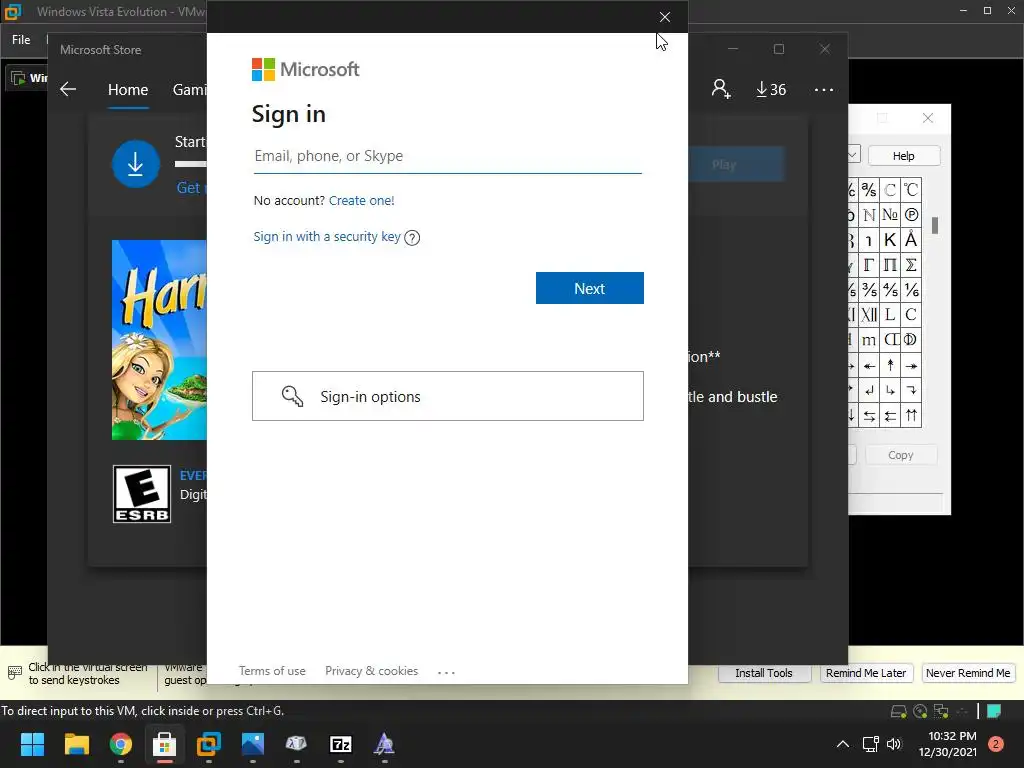This screenshot has width=1024, height=768.
Task: Open Sign-in options
Action: [447, 396]
